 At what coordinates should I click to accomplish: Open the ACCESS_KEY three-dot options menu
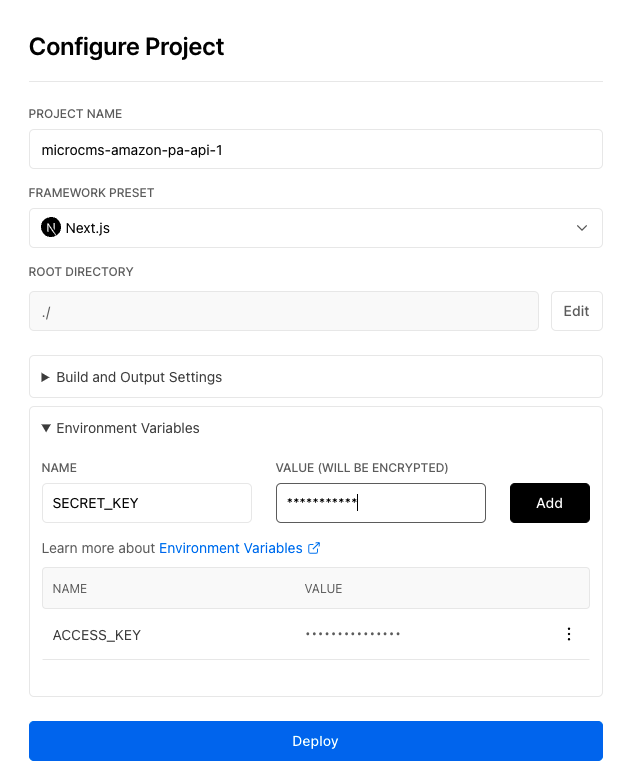569,634
